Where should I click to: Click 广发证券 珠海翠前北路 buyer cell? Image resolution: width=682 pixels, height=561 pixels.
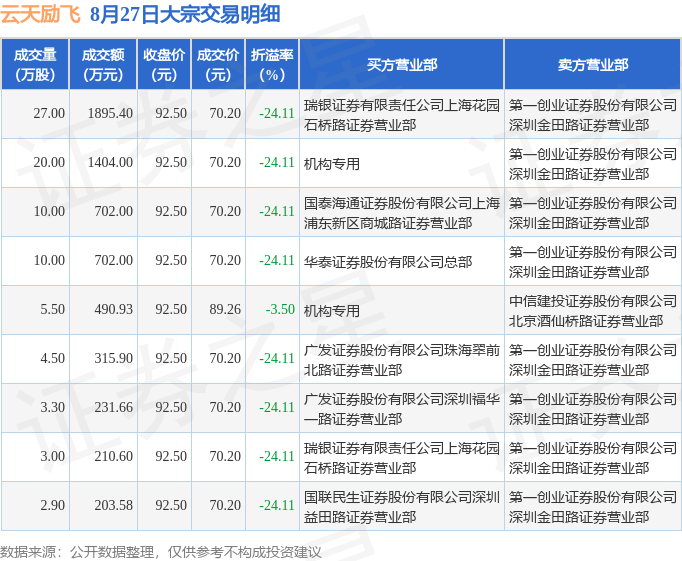click(401, 360)
